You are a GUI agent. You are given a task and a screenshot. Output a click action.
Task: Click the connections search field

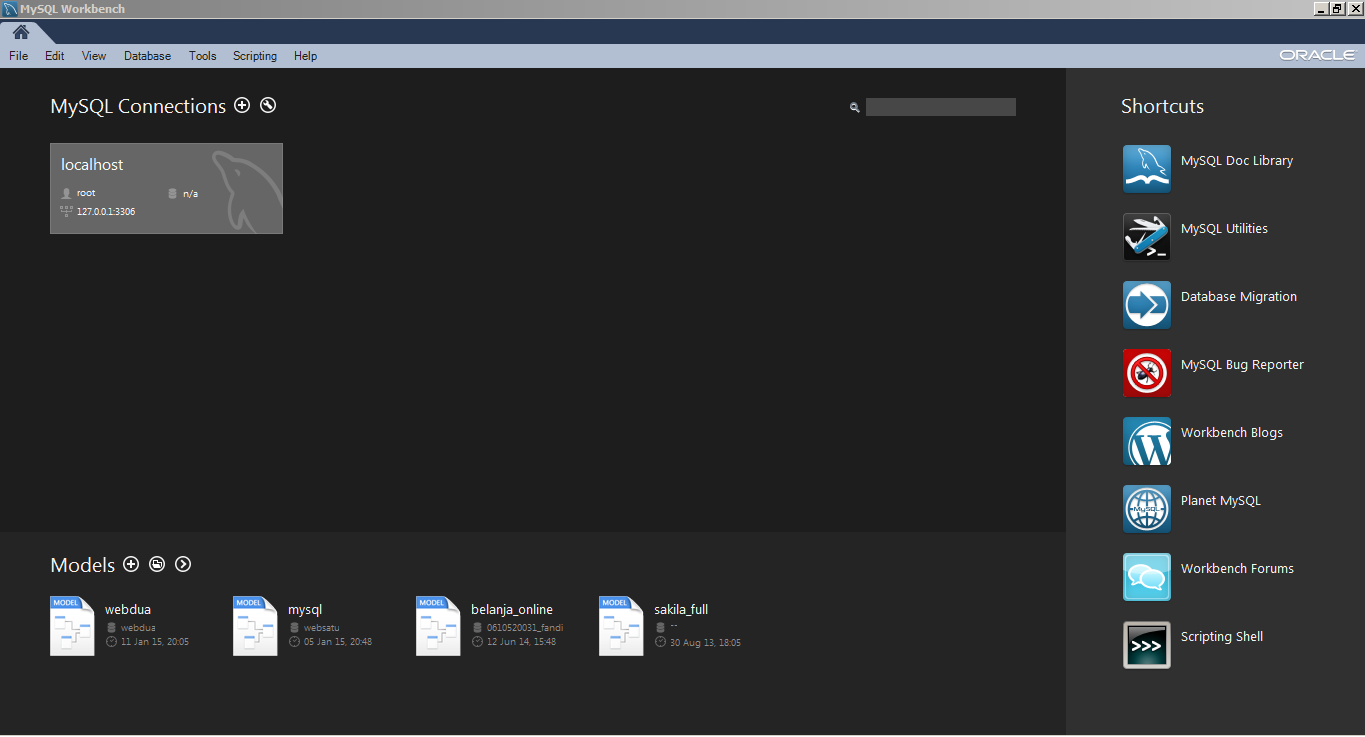[940, 107]
